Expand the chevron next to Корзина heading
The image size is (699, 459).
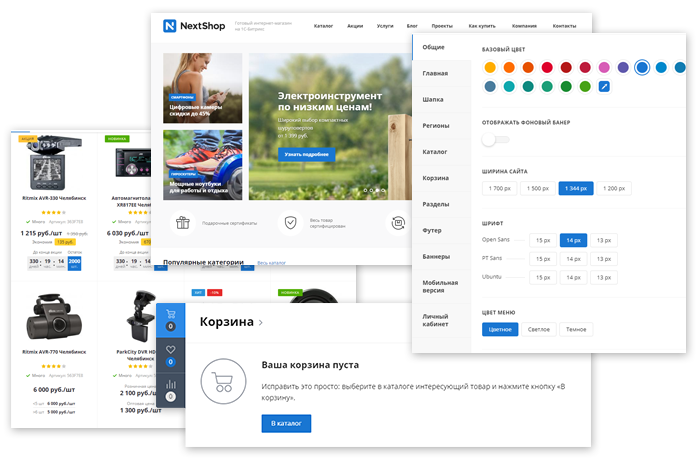[x=261, y=323]
